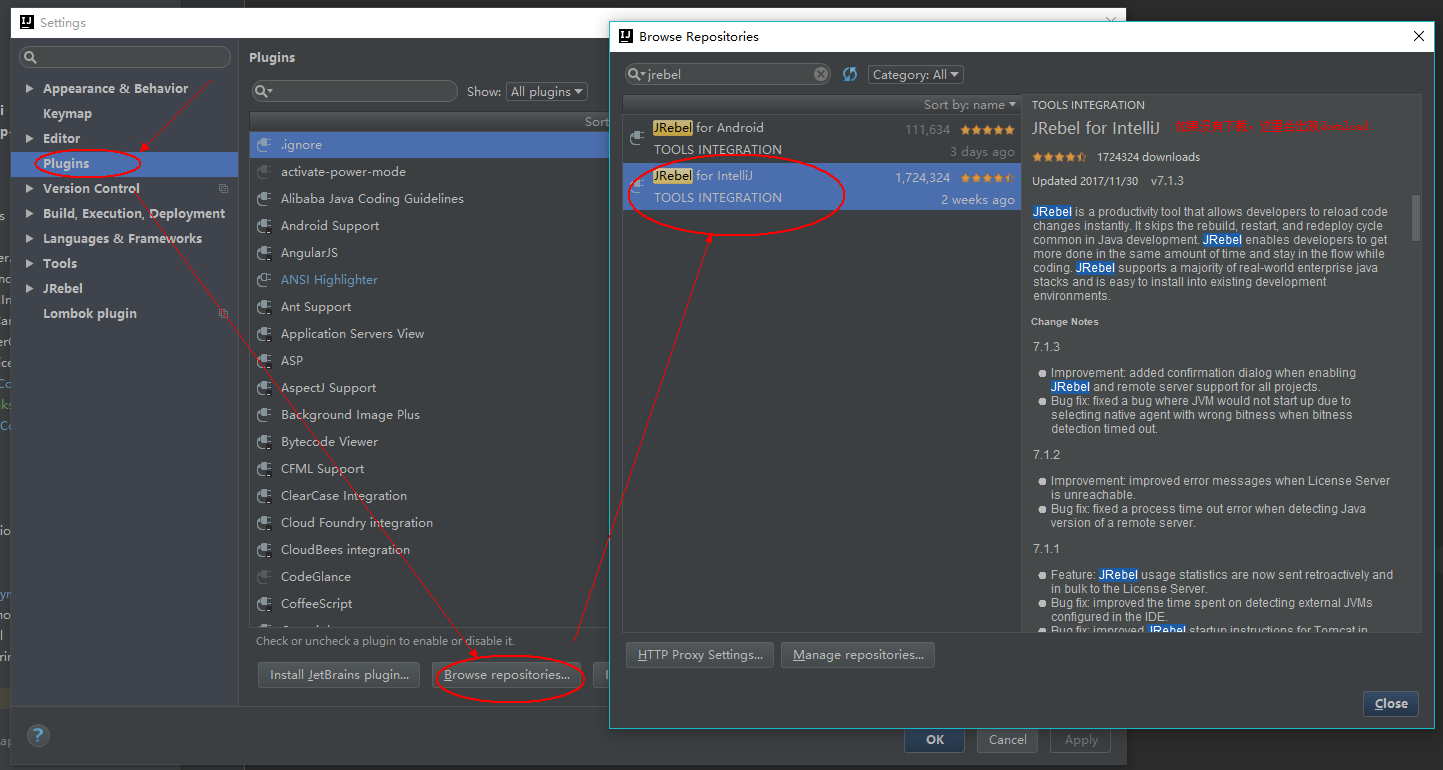Open the Category: All dropdown
Image resolution: width=1443 pixels, height=770 pixels.
click(915, 74)
